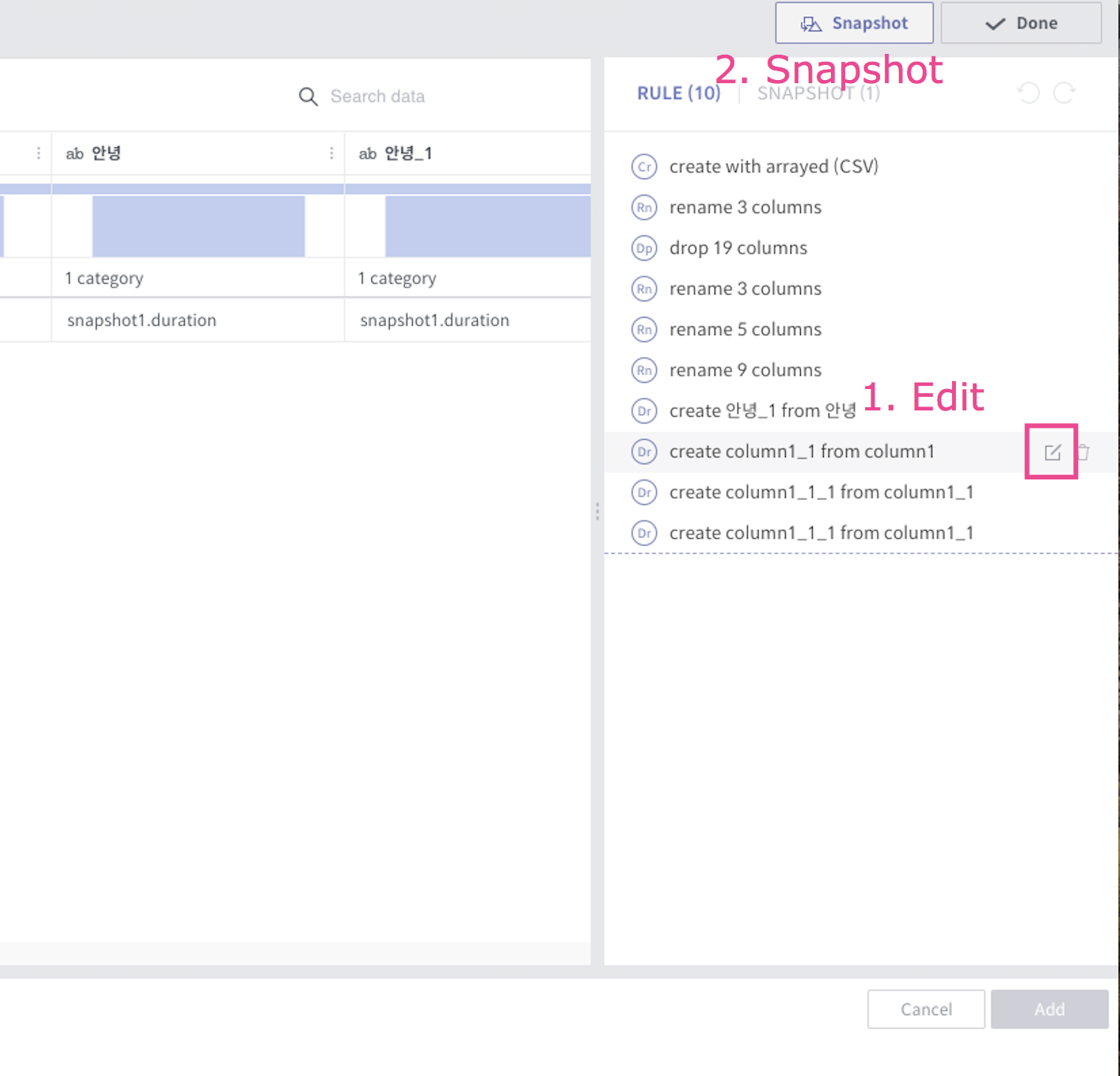1120x1076 pixels.
Task: Click the Snapshot button at the top
Action: click(x=854, y=23)
